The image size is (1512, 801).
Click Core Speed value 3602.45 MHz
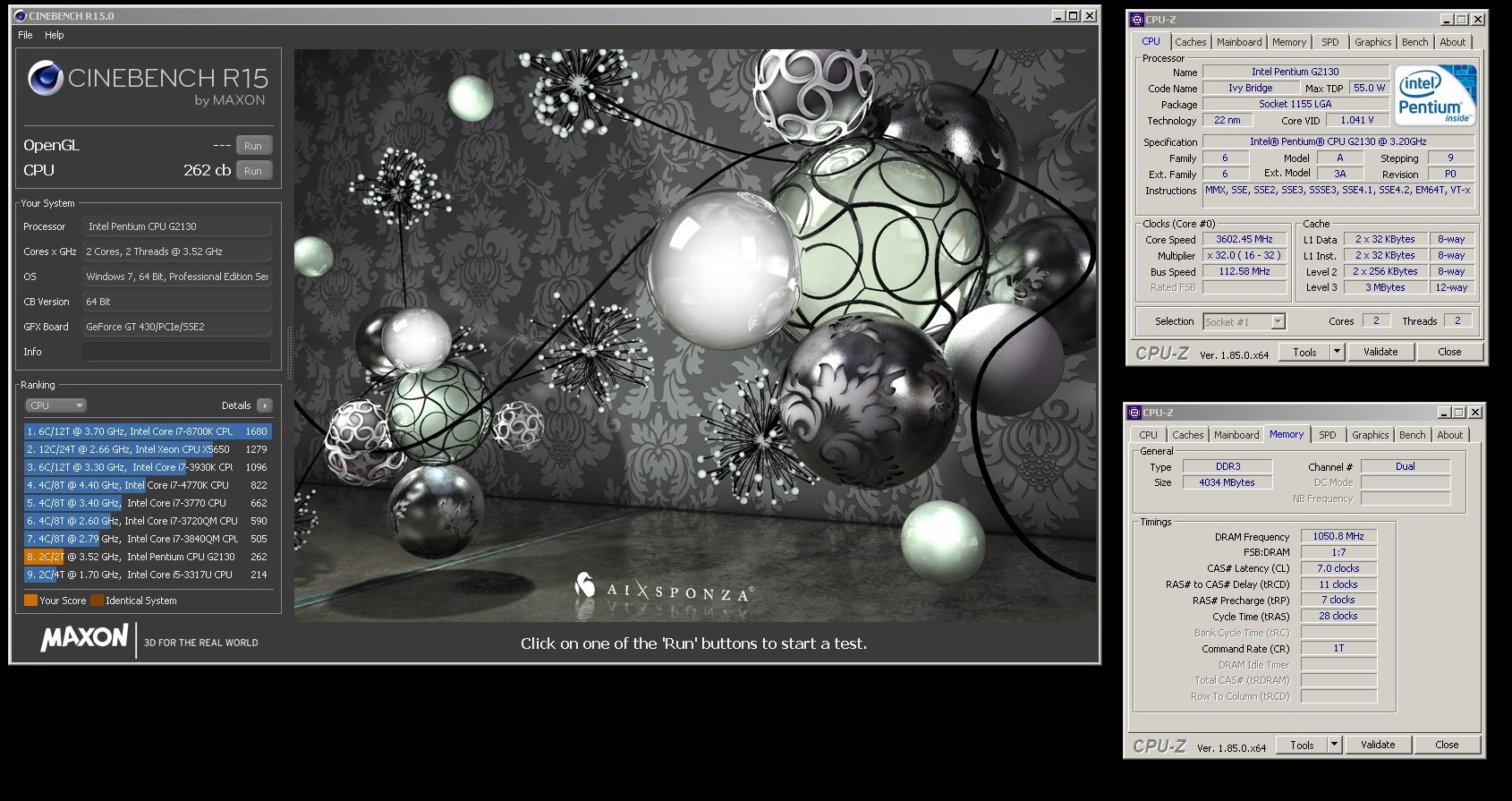click(1244, 239)
